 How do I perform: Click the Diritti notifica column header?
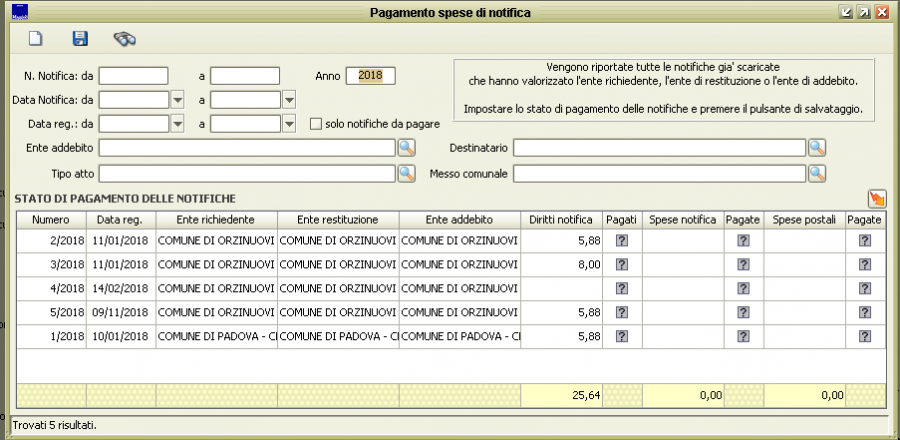pos(562,219)
